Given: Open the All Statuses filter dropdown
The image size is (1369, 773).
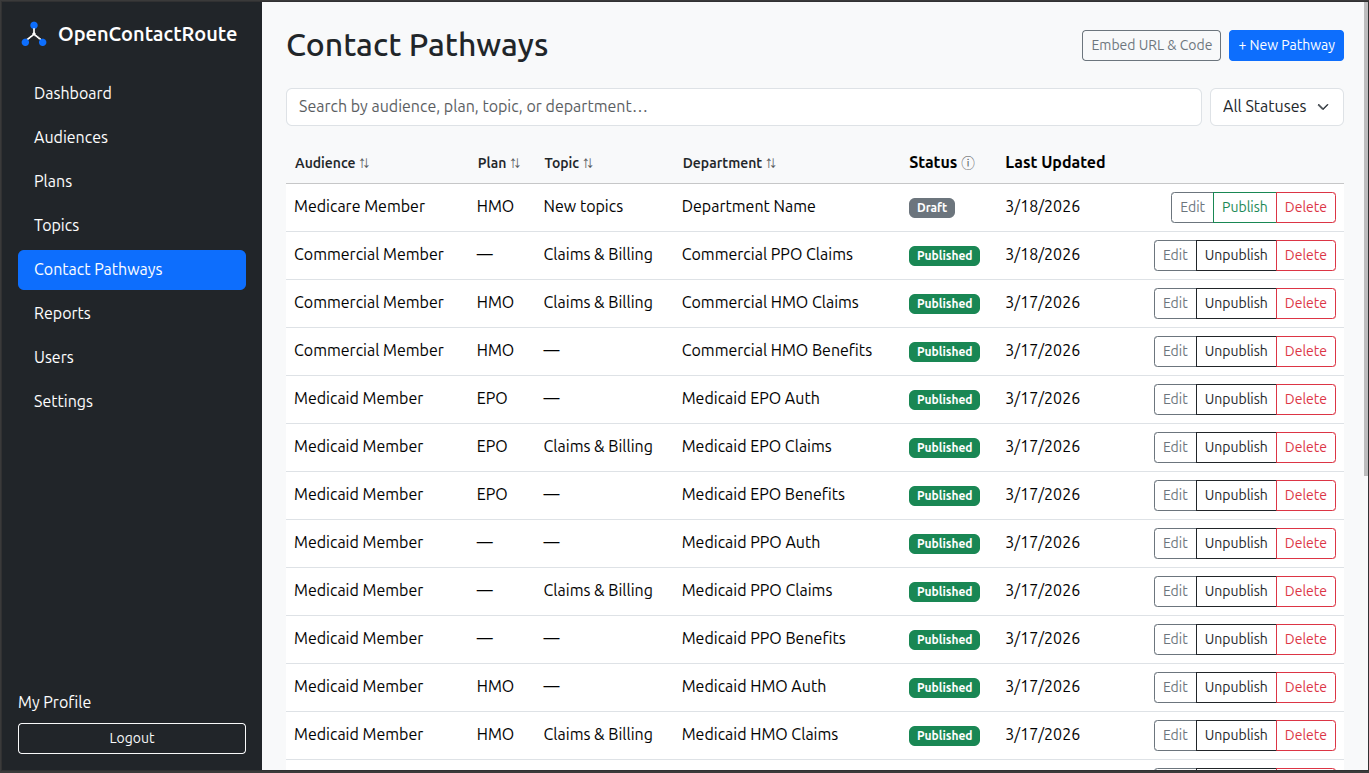Looking at the screenshot, I should pos(1276,106).
